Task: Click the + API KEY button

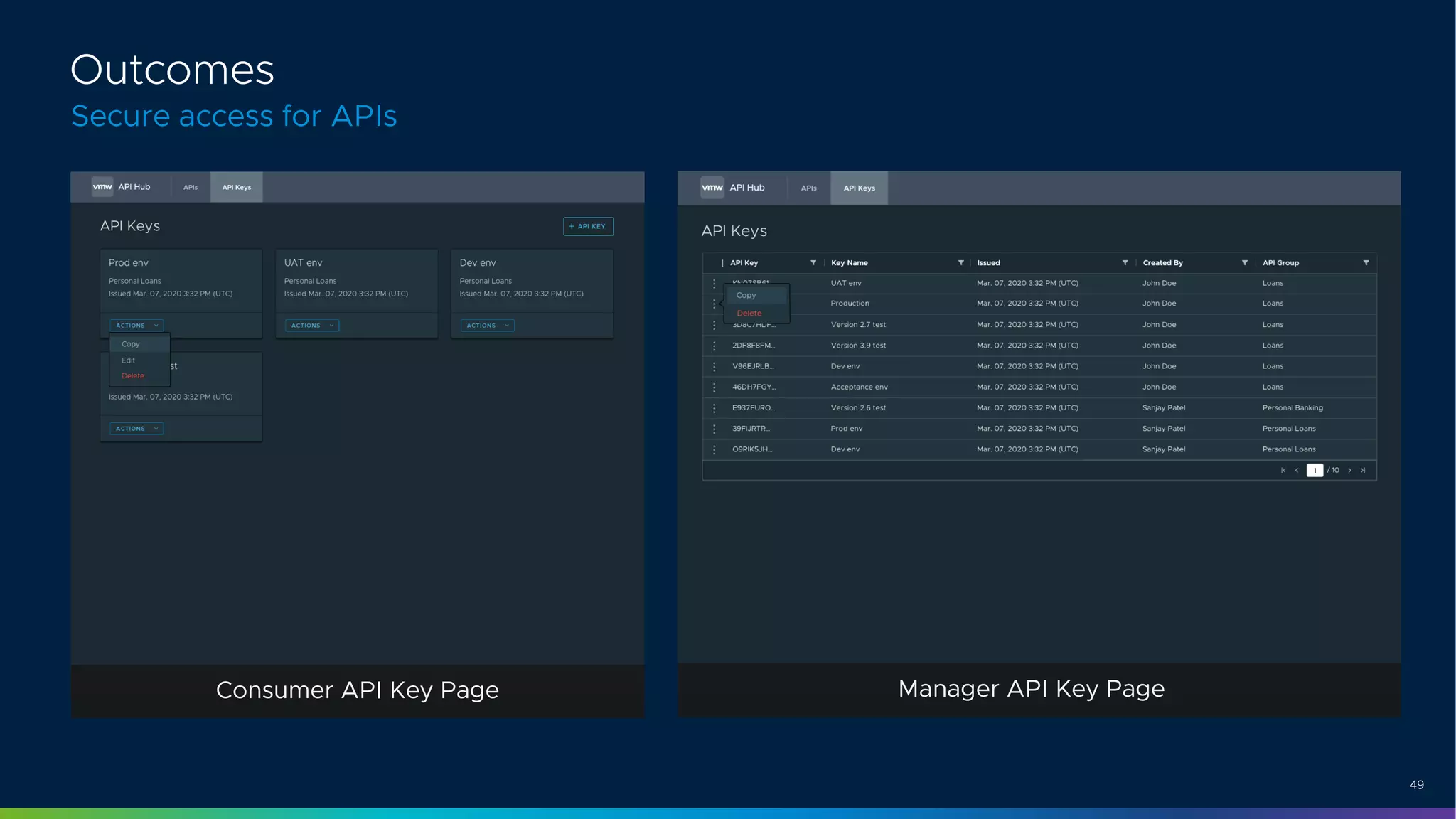Action: [x=588, y=226]
